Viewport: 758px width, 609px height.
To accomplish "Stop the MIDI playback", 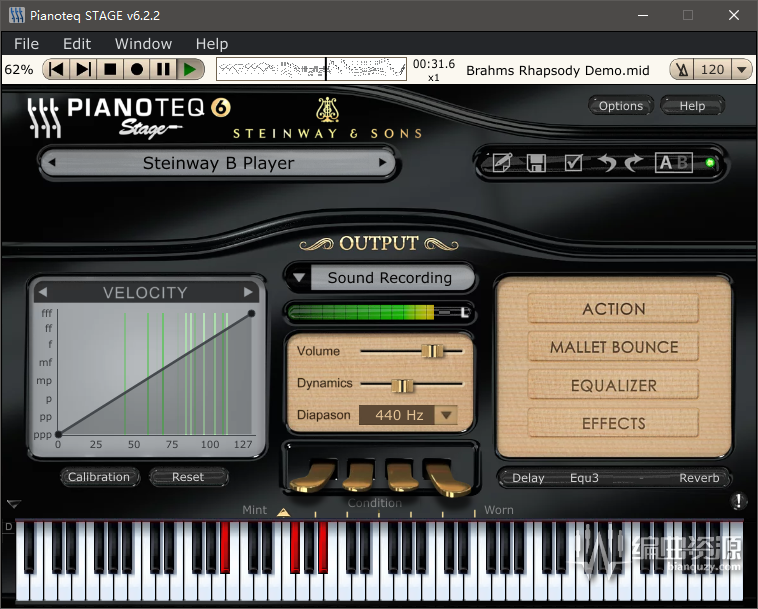I will coord(110,70).
